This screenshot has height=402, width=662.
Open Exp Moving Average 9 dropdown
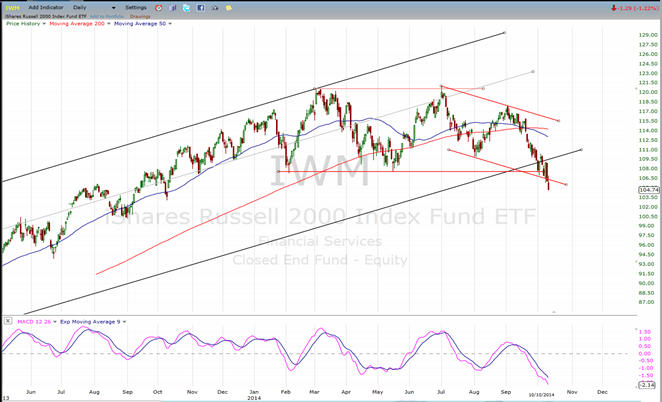click(x=124, y=322)
